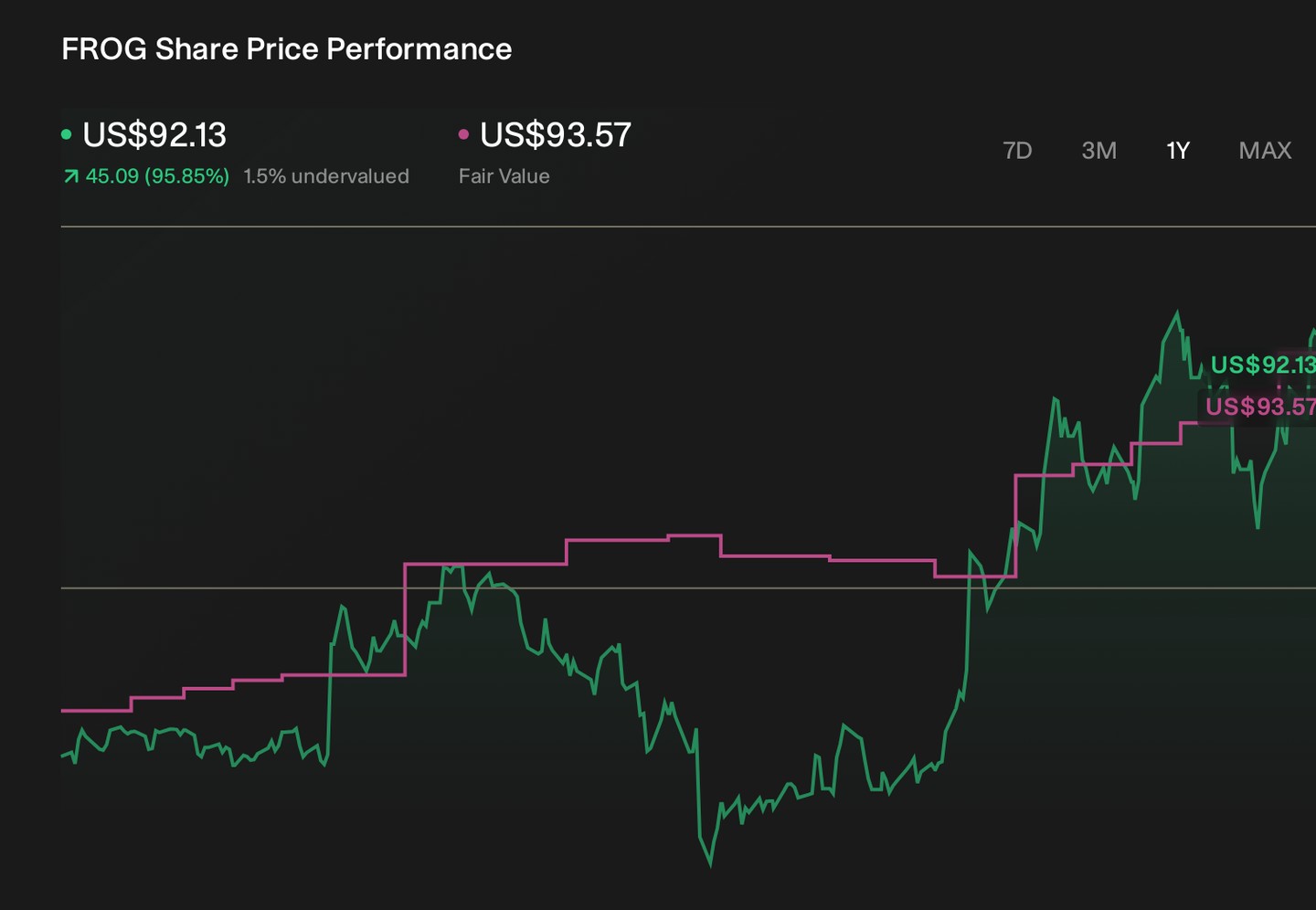Click the share price's highest peak
Screen dimensions: 1316x910
(1177, 315)
